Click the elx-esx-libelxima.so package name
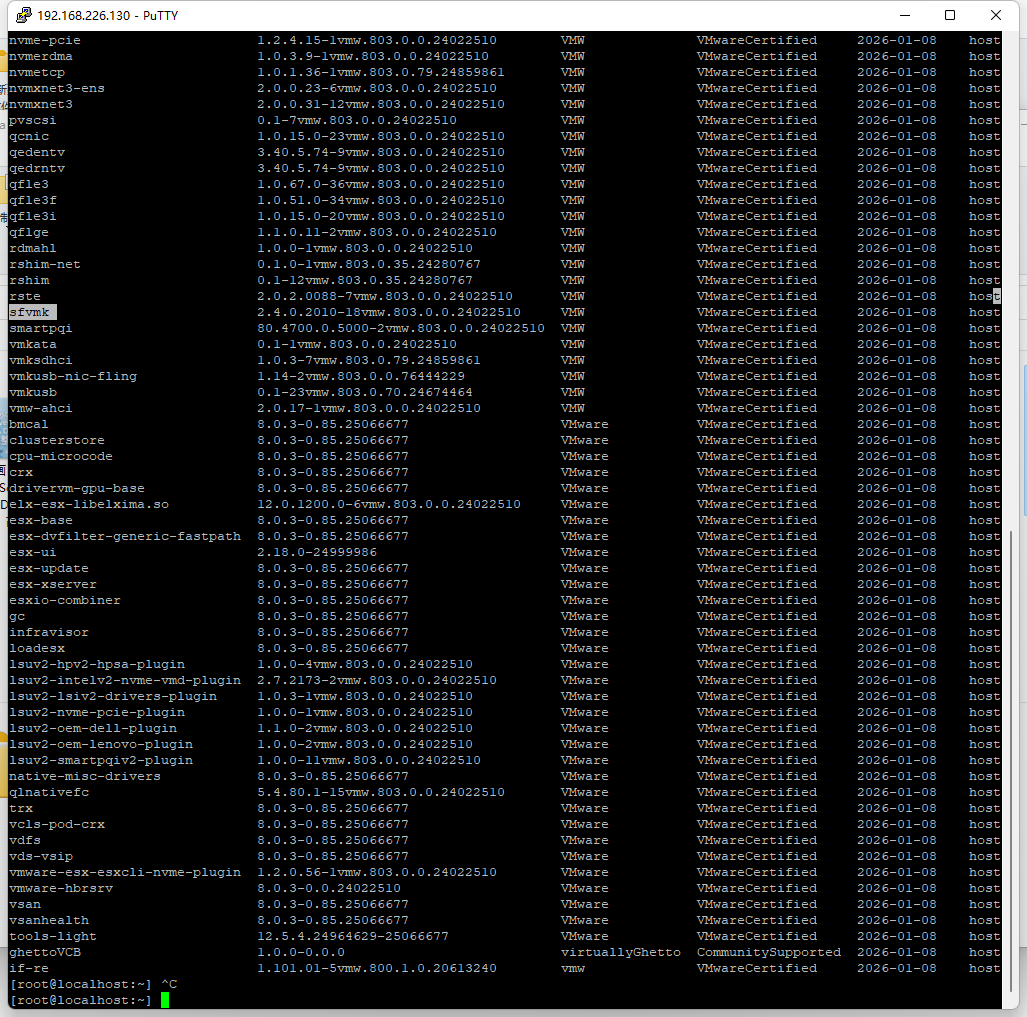The height and width of the screenshot is (1017, 1027). tap(88, 504)
